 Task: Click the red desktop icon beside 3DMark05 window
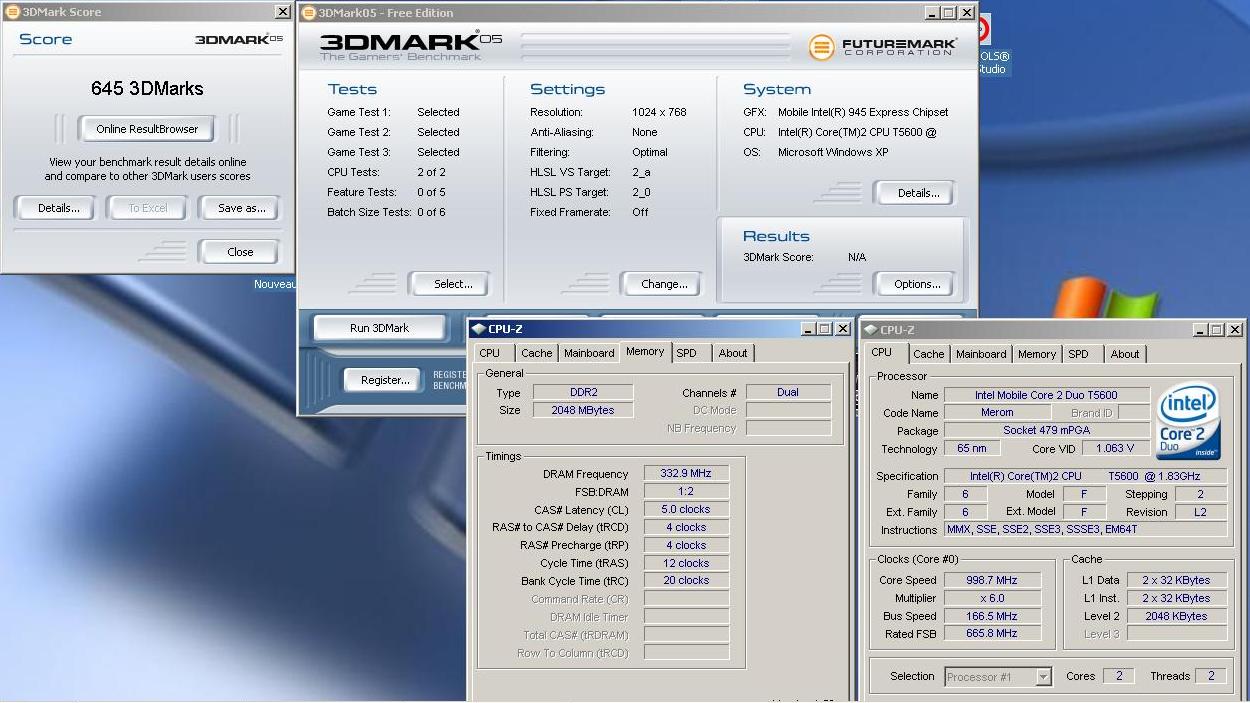coord(984,29)
